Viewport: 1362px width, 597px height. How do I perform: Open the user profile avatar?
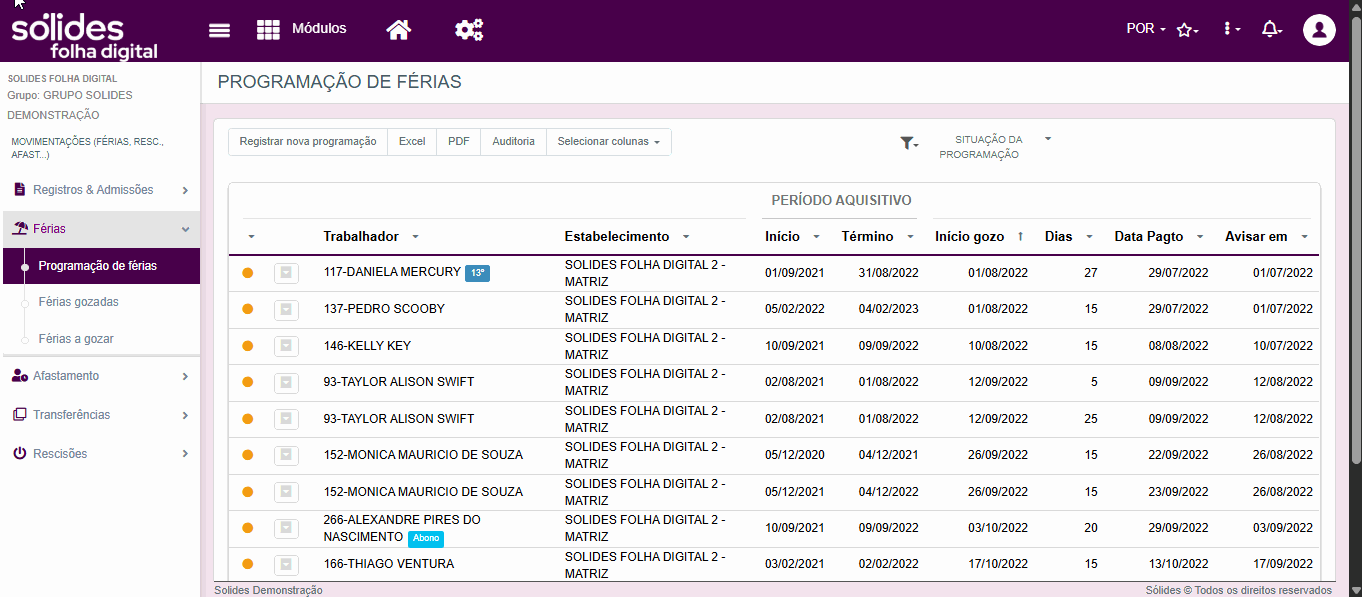point(1319,30)
